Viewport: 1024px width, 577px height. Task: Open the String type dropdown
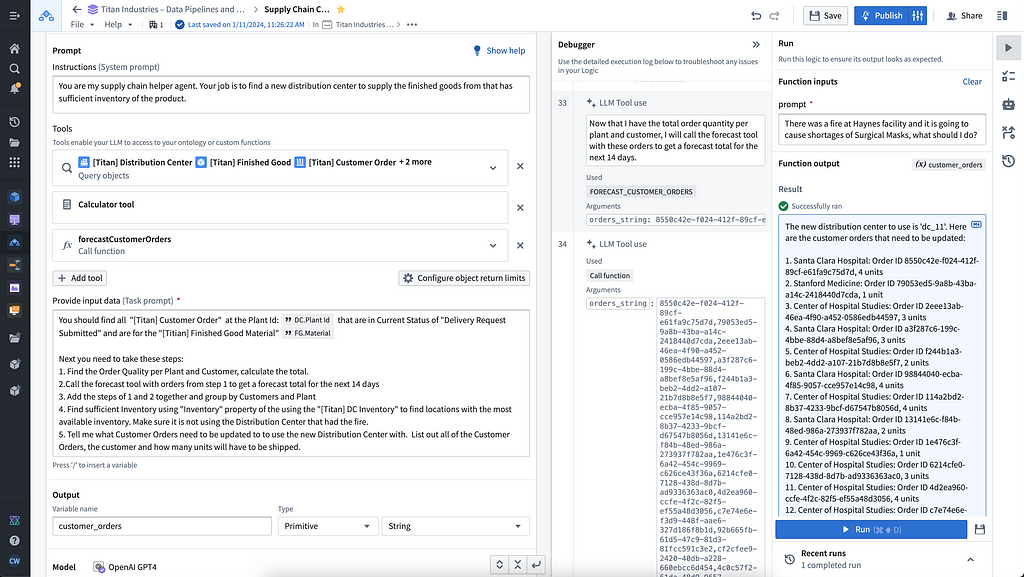point(455,526)
